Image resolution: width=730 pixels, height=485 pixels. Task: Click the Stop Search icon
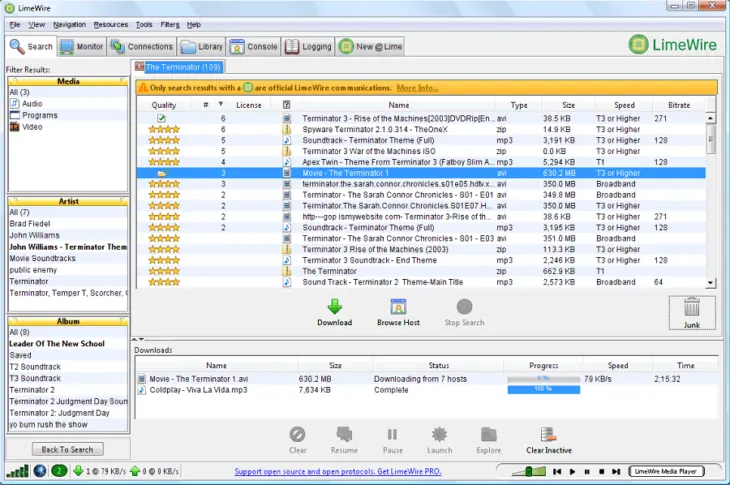point(464,306)
